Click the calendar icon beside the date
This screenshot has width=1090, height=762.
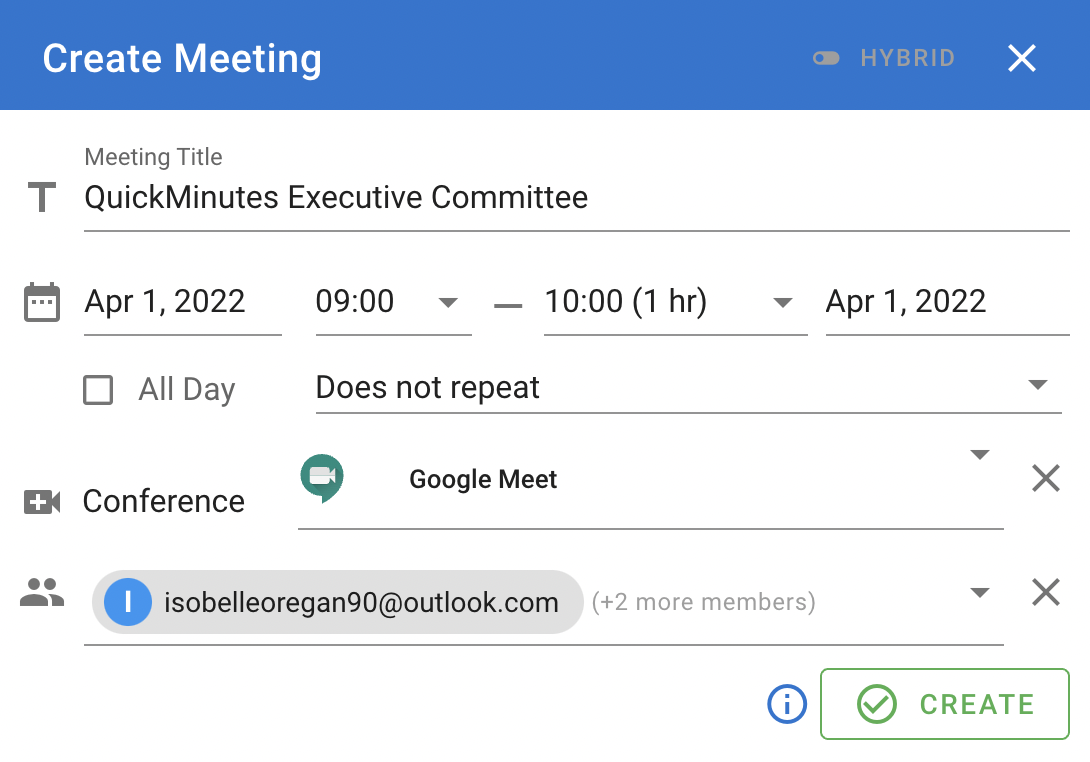(42, 302)
